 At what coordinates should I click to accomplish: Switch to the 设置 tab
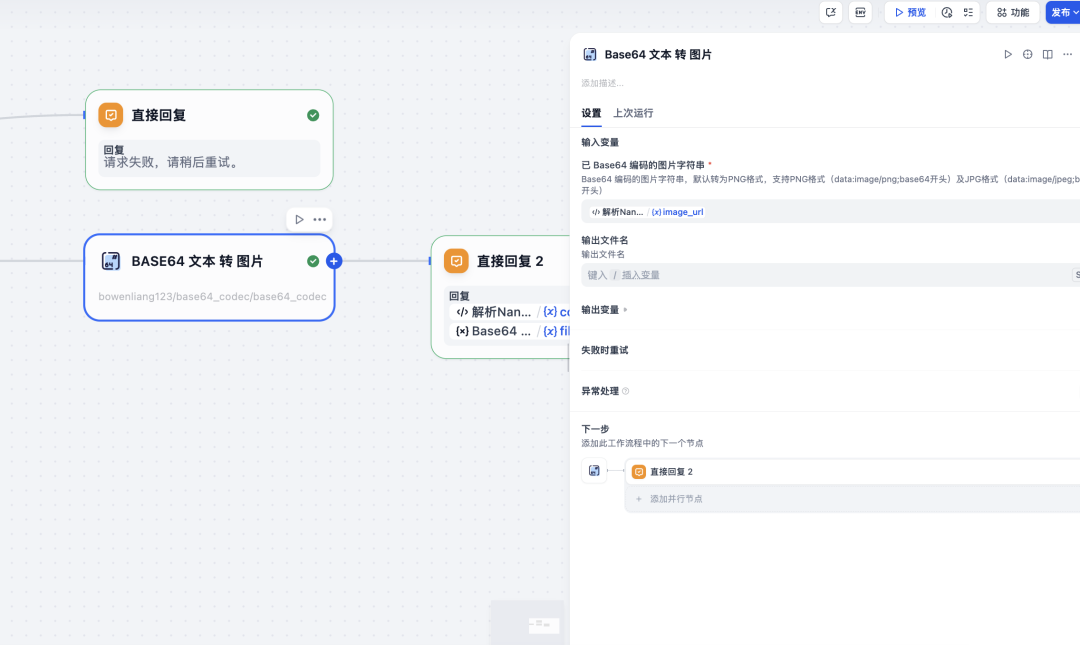[590, 113]
